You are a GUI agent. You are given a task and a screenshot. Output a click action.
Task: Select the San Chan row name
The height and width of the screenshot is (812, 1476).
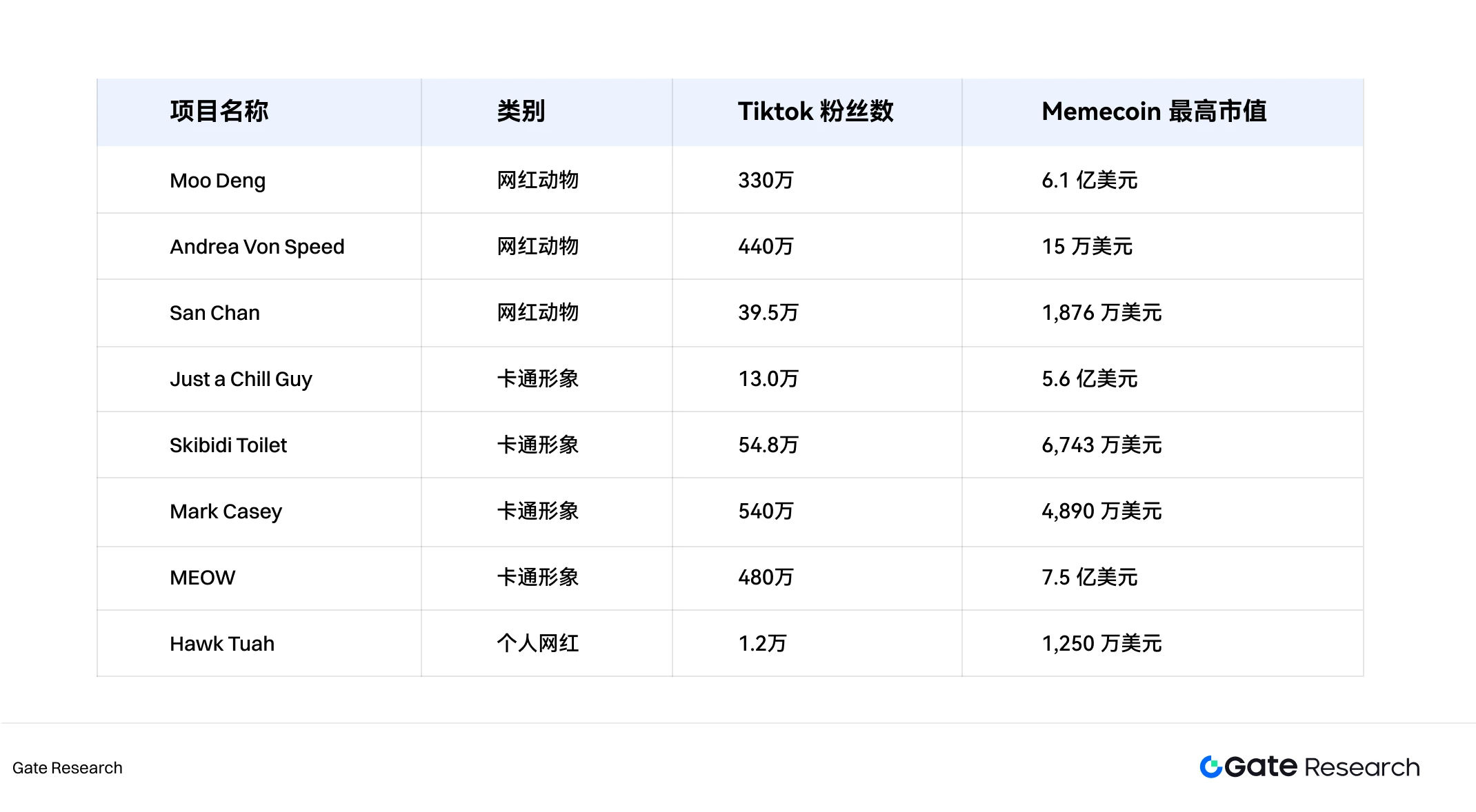215,313
